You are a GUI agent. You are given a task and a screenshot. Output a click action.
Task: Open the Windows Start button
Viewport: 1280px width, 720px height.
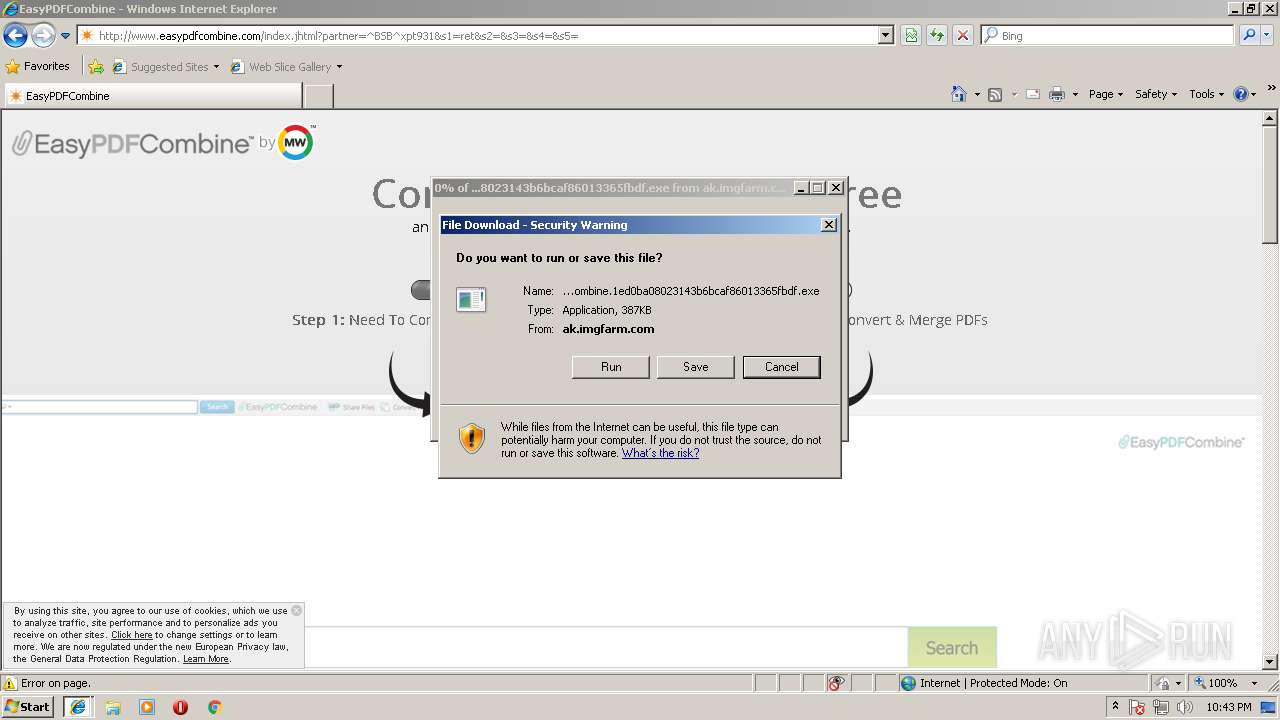(x=29, y=707)
